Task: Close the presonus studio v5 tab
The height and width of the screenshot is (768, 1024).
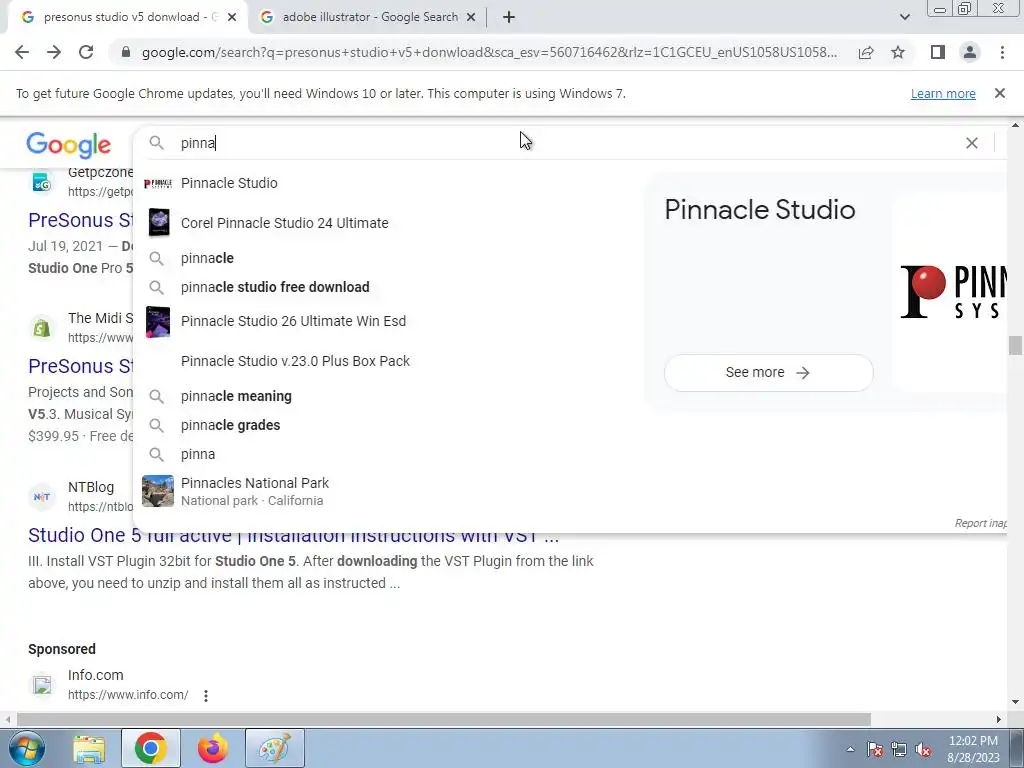Action: click(232, 17)
